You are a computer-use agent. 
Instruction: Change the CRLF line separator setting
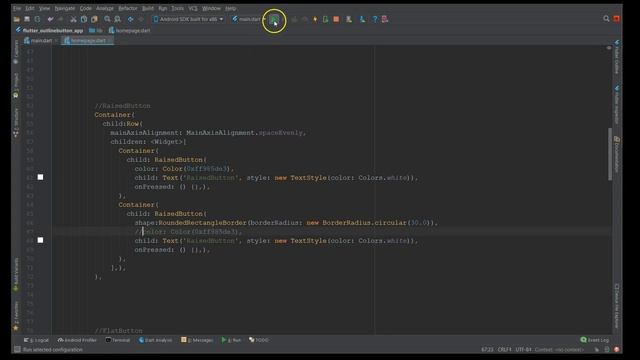pyautogui.click(x=504, y=349)
